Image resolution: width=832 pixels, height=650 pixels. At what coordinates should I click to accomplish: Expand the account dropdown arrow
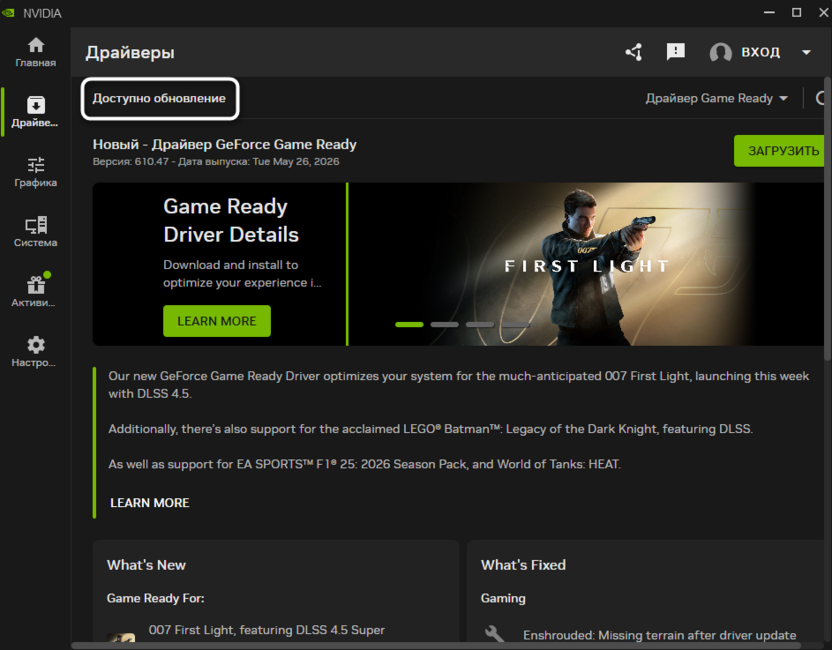(806, 53)
